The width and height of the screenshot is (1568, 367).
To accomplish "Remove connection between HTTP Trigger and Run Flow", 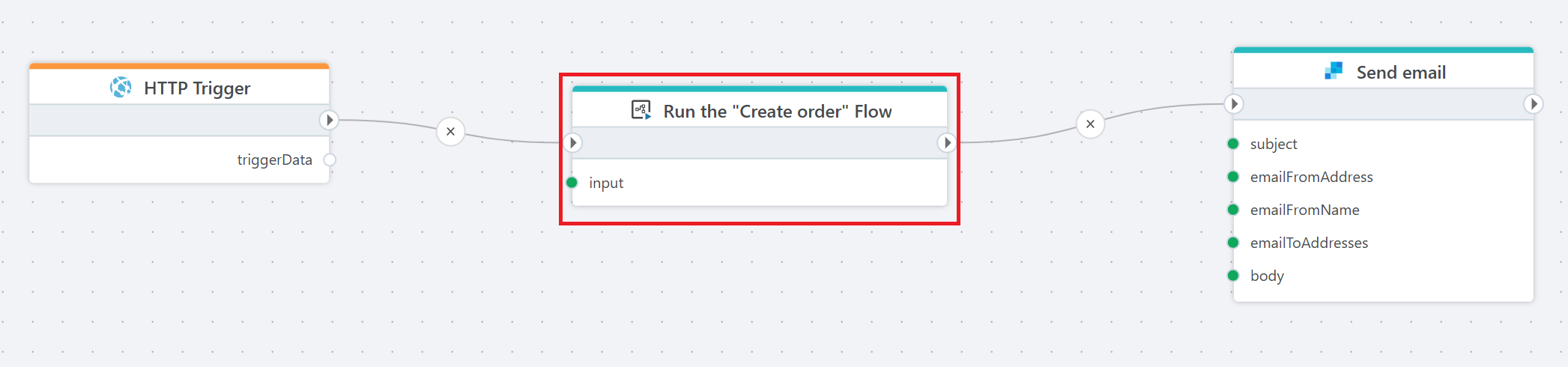I will click(450, 132).
